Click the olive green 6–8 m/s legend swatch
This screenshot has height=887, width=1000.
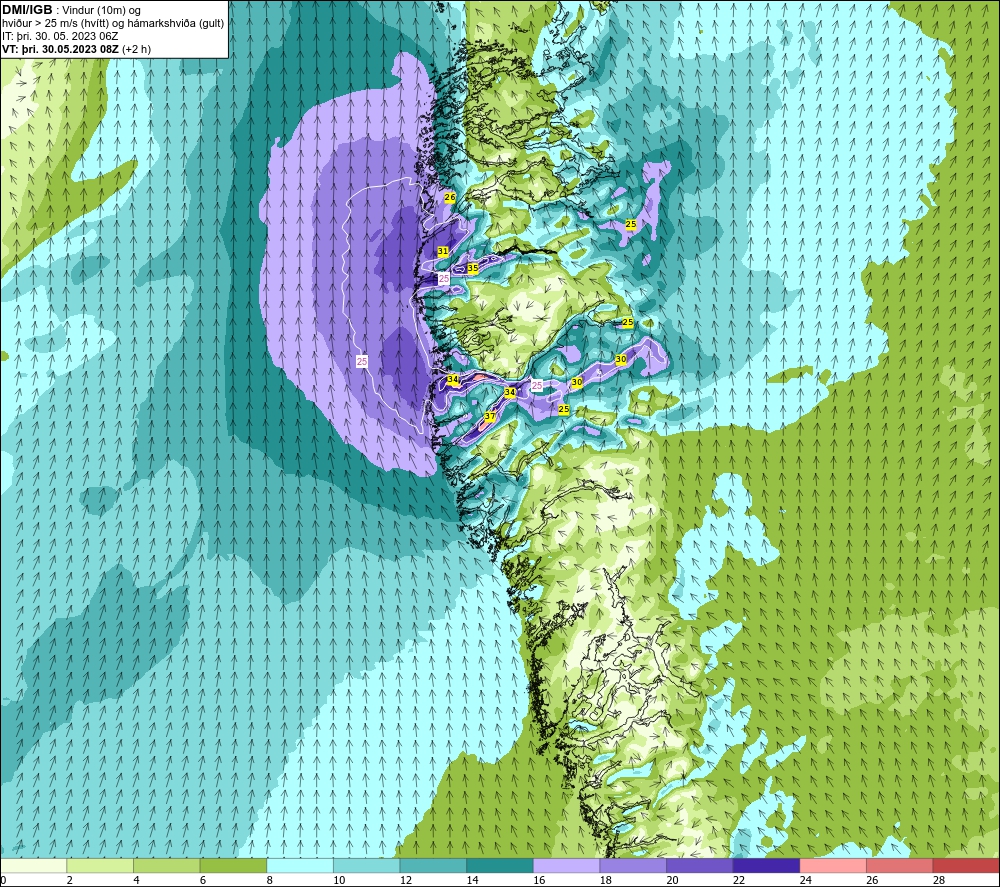pos(233,865)
